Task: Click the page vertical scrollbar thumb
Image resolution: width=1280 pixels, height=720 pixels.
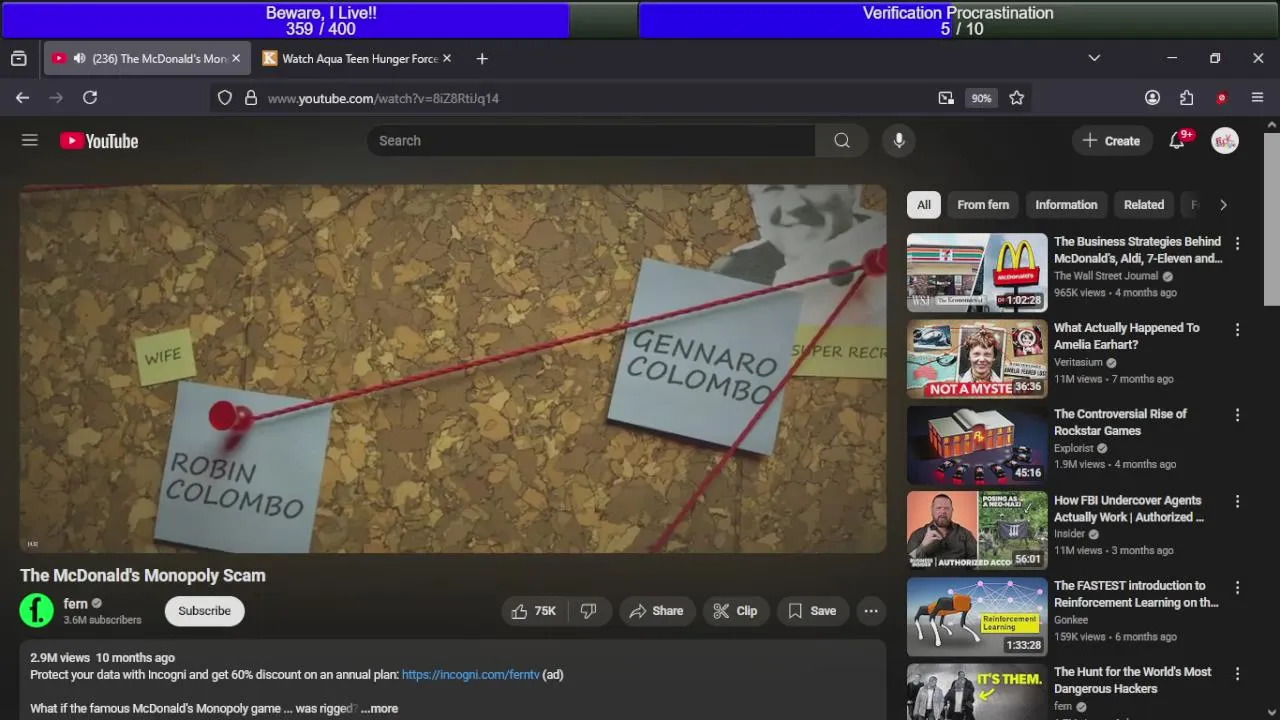Action: pyautogui.click(x=1271, y=218)
